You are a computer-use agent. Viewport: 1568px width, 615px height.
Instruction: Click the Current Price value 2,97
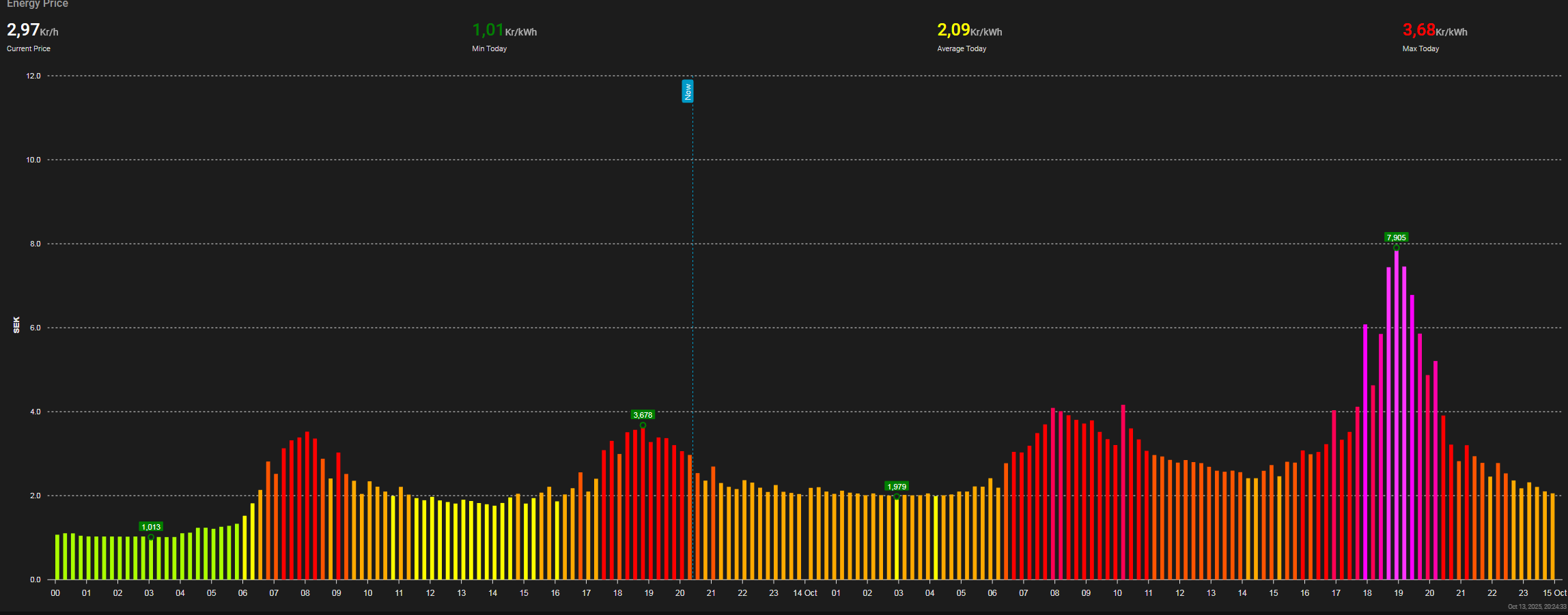coord(23,30)
